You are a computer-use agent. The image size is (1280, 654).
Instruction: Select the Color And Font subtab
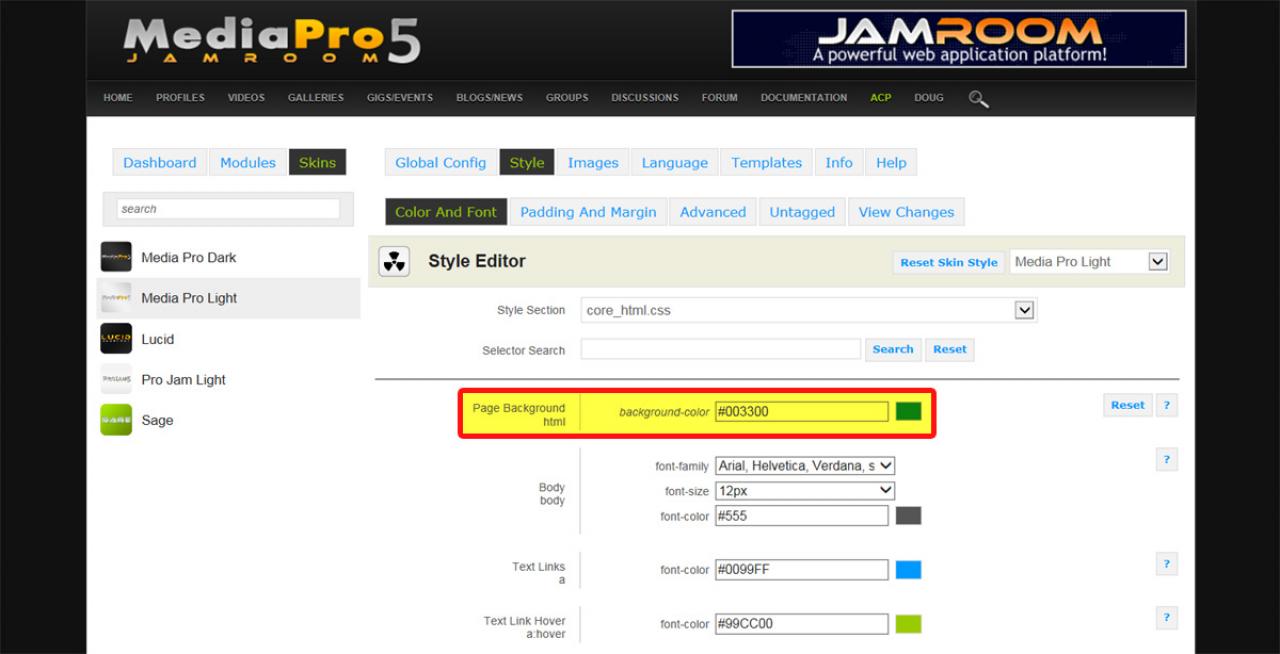click(x=446, y=212)
